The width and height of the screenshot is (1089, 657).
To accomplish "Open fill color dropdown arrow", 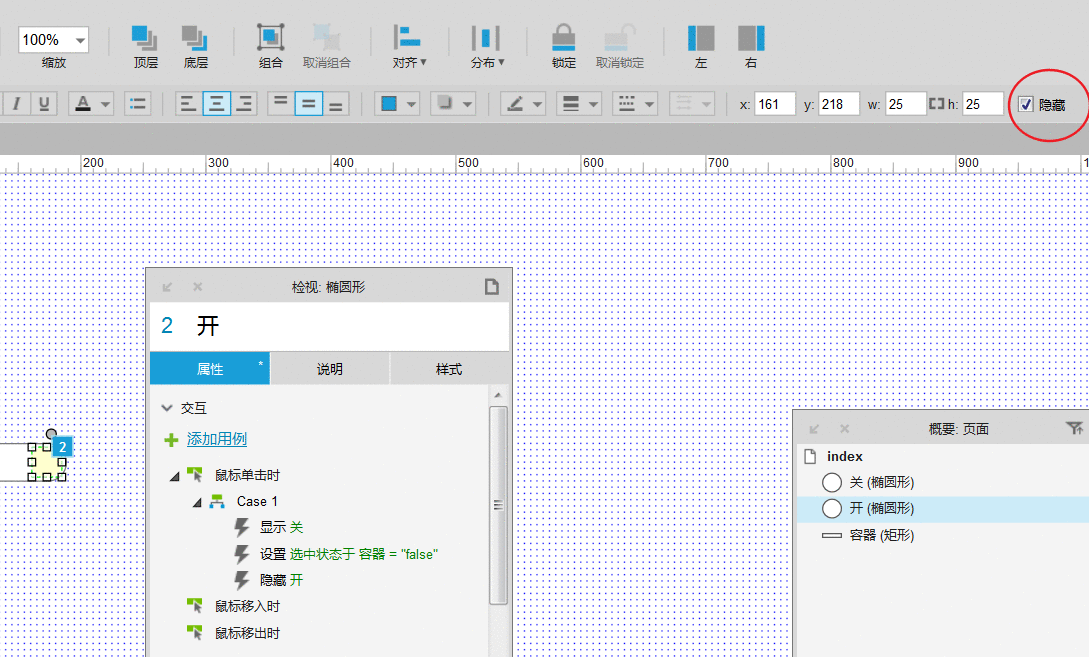I will 411,105.
